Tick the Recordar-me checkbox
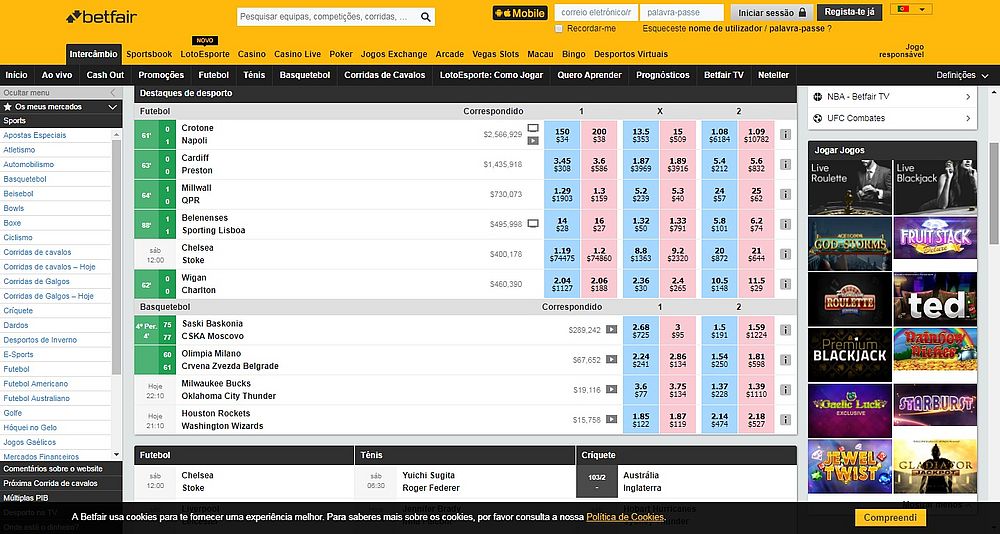 (559, 29)
